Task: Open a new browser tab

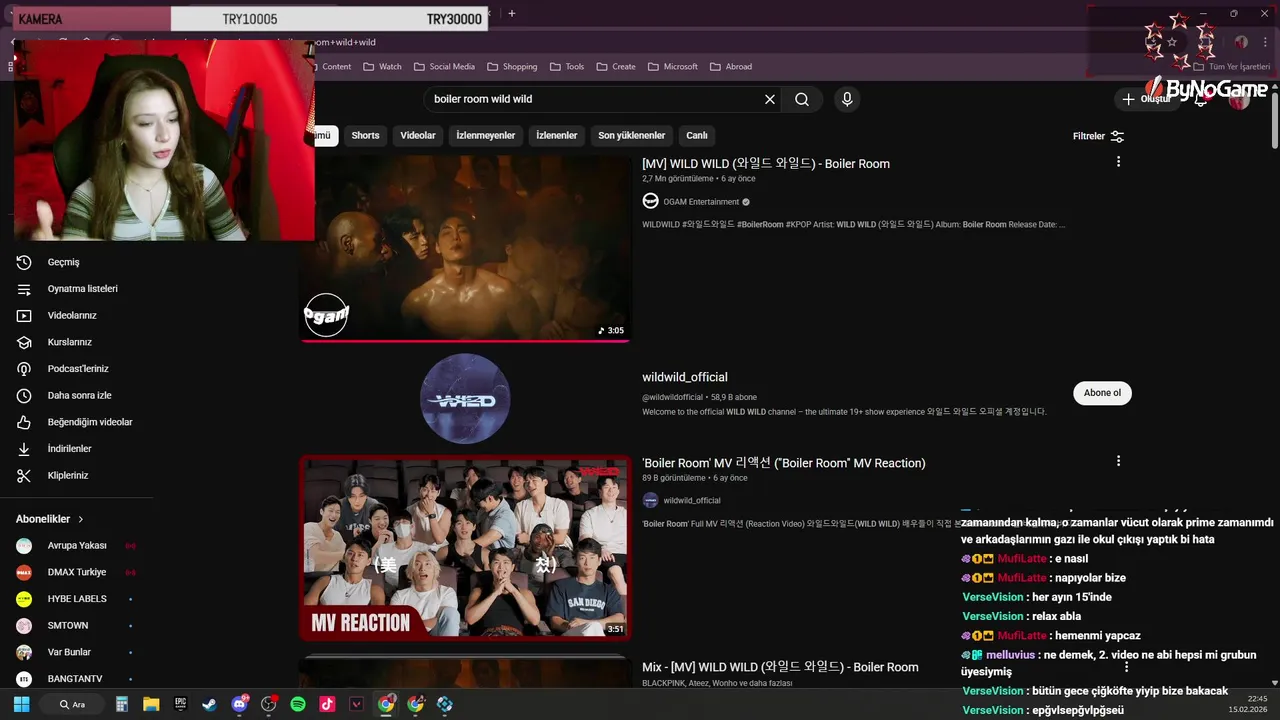Action: pyautogui.click(x=512, y=14)
